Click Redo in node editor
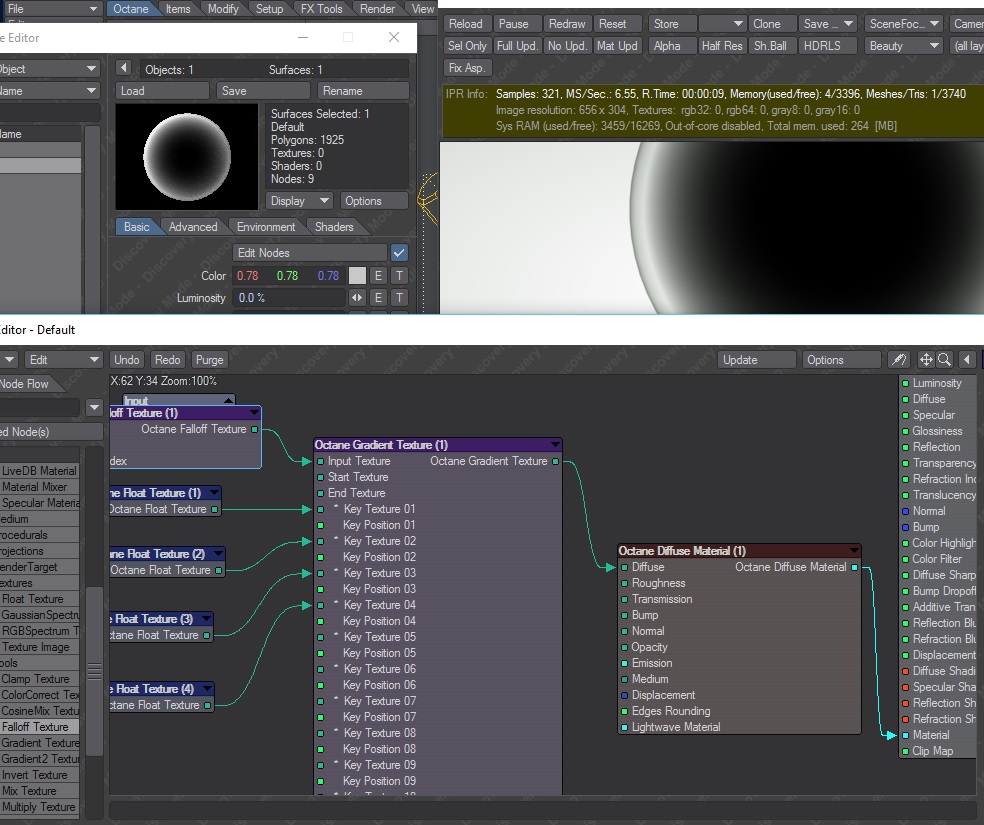This screenshot has height=825, width=984. pyautogui.click(x=168, y=360)
